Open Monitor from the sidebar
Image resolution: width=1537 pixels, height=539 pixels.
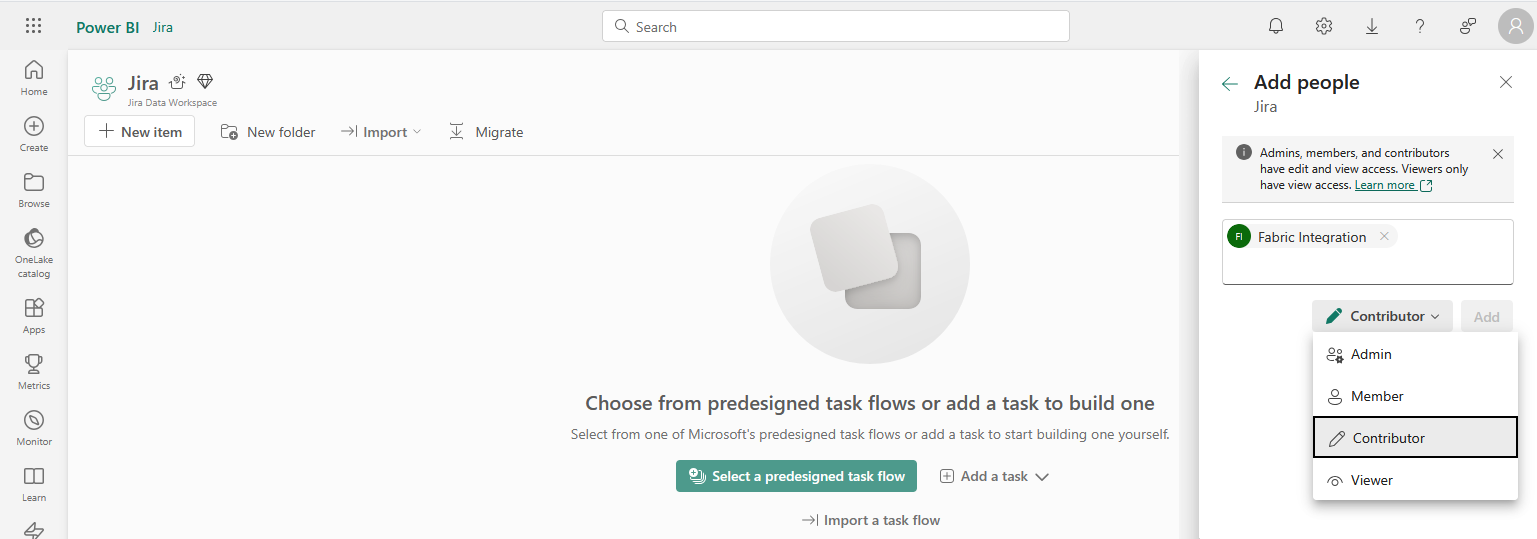[33, 427]
